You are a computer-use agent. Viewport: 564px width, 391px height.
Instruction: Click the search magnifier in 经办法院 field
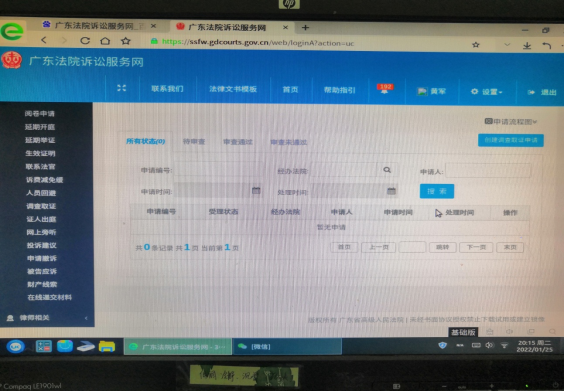click(387, 170)
